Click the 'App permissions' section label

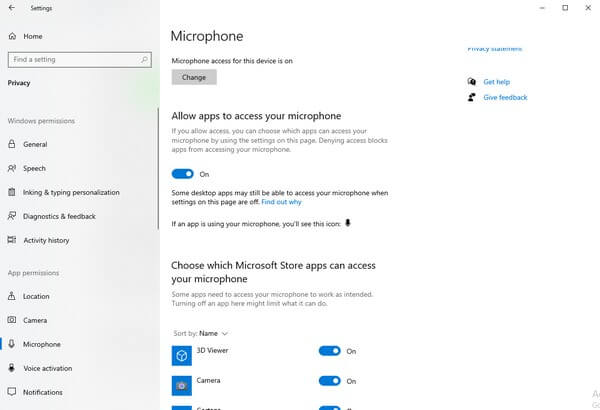33,273
